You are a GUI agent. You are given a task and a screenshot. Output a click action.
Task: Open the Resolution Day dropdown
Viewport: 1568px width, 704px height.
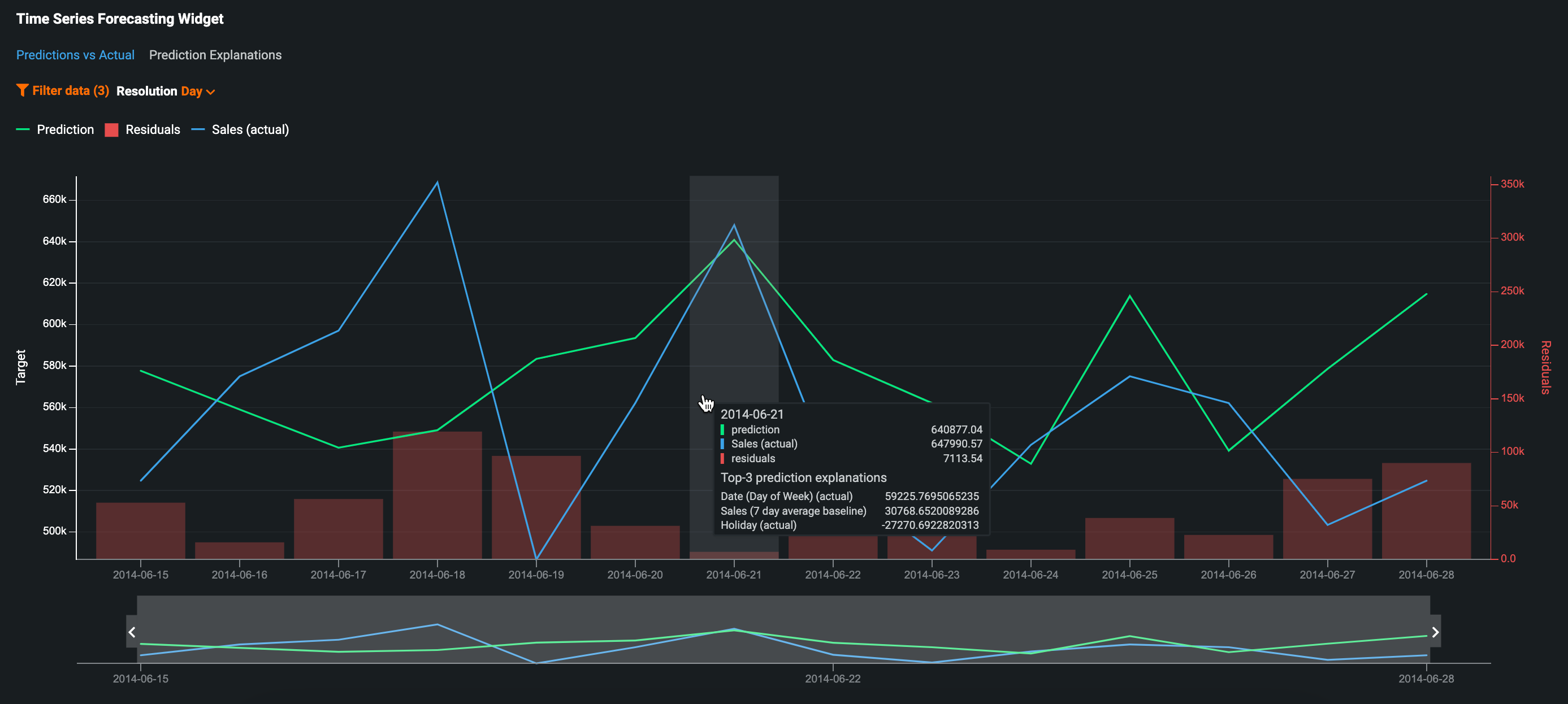[191, 92]
